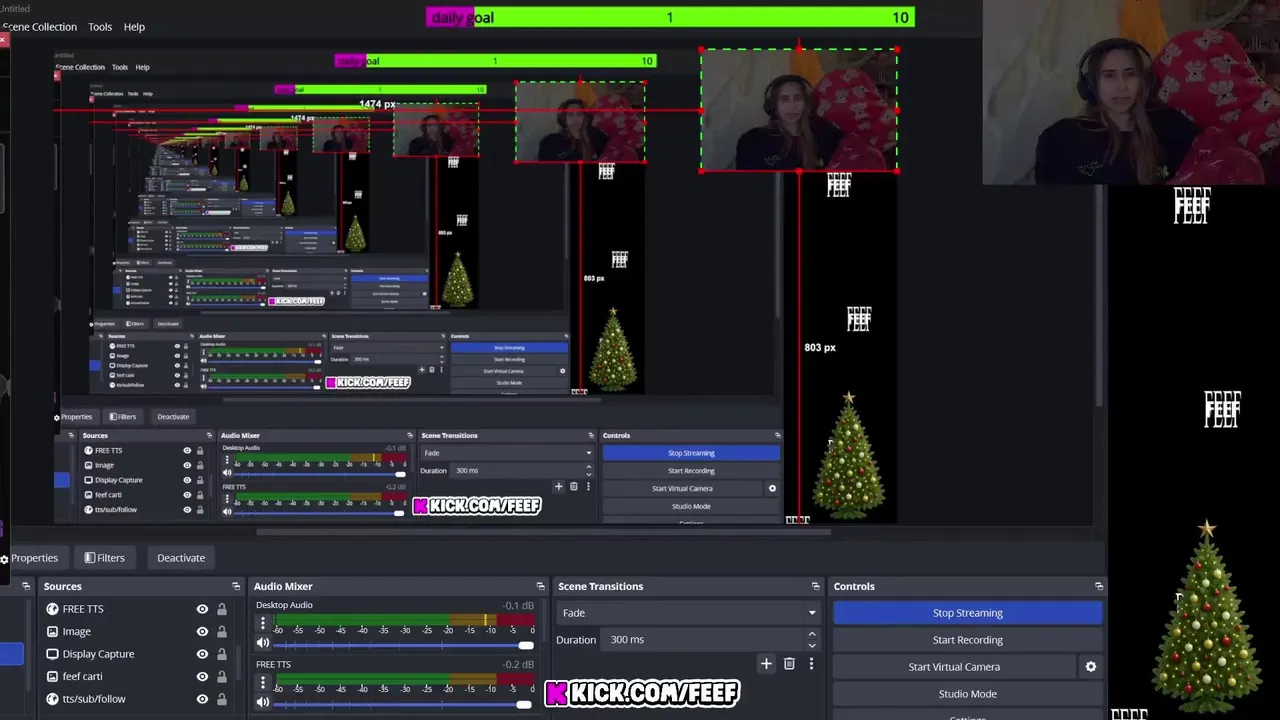Decrease transition duration with down arrow
Image resolution: width=1280 pixels, height=720 pixels.
(812, 645)
